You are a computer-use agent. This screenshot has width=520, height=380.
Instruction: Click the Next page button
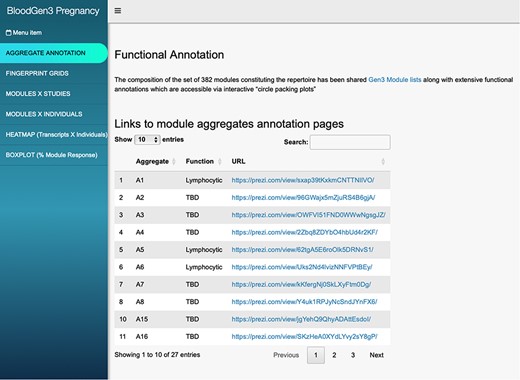click(x=376, y=355)
